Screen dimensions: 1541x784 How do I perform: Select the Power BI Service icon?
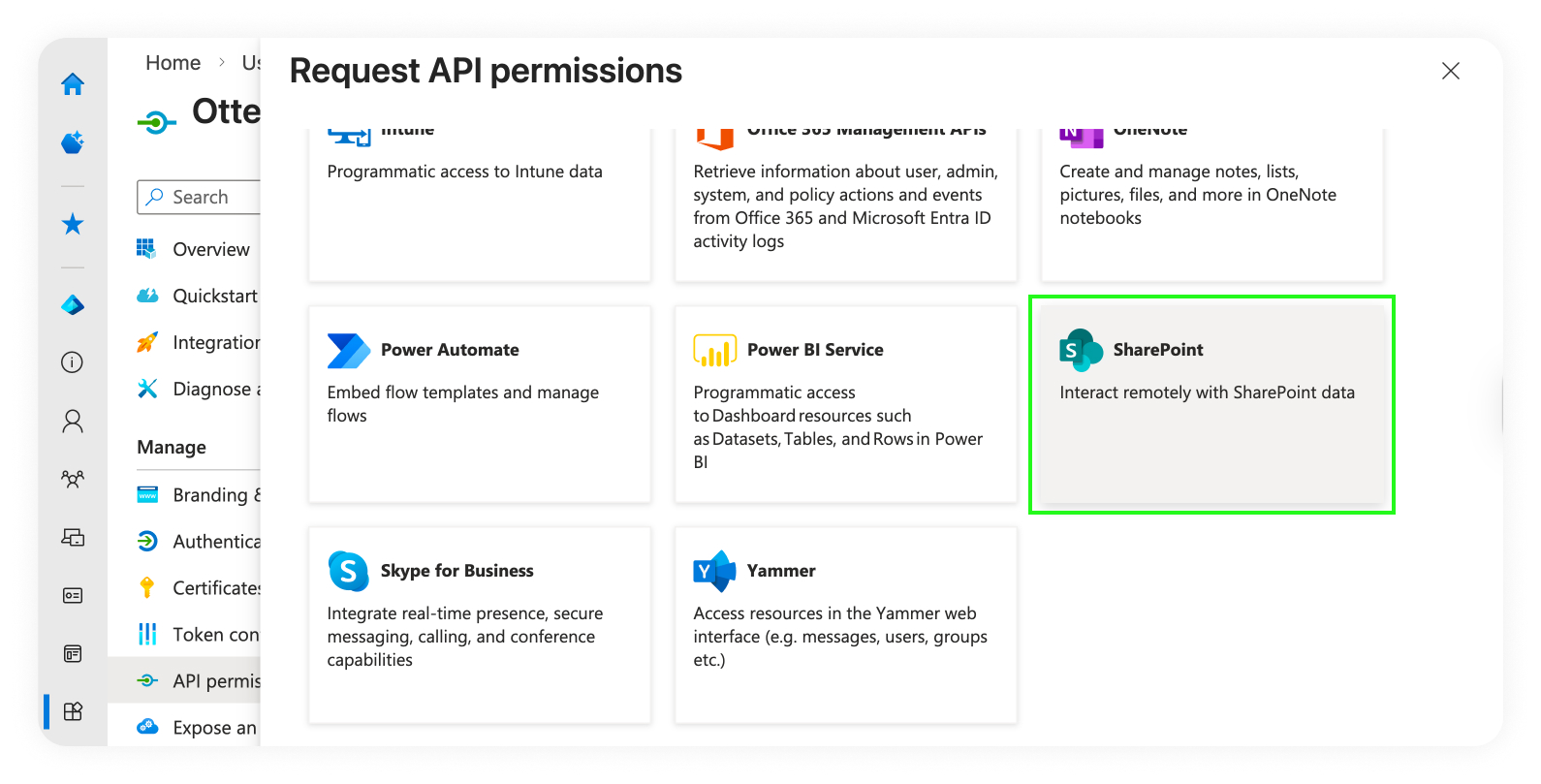714,350
